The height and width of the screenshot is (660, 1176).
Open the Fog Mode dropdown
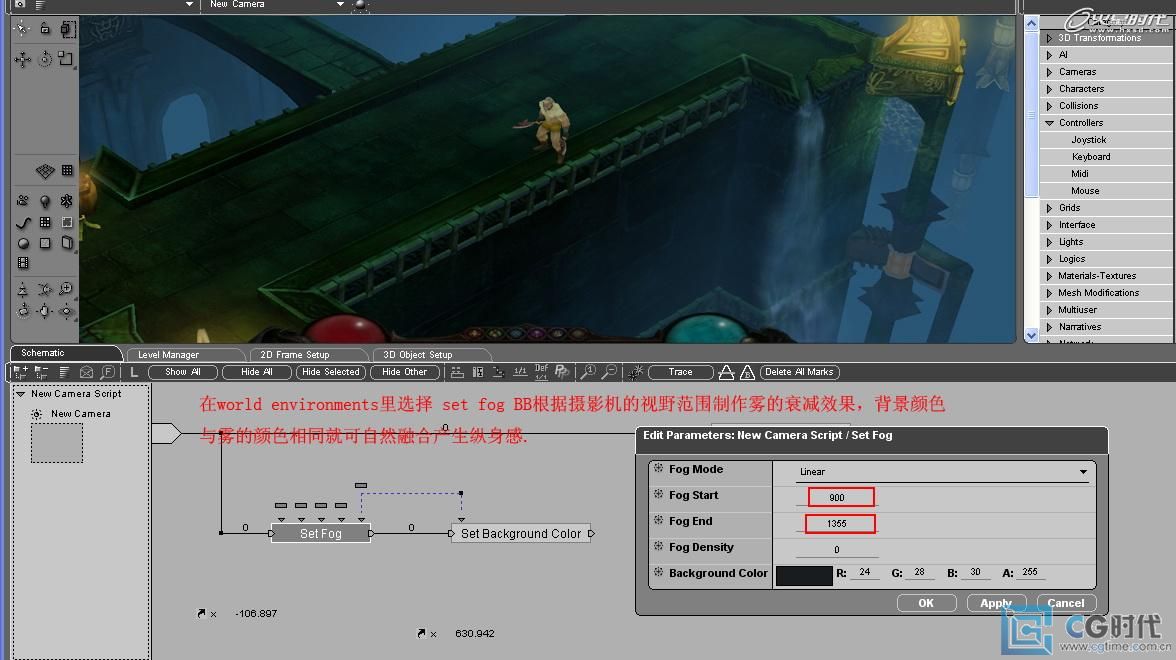coord(943,472)
